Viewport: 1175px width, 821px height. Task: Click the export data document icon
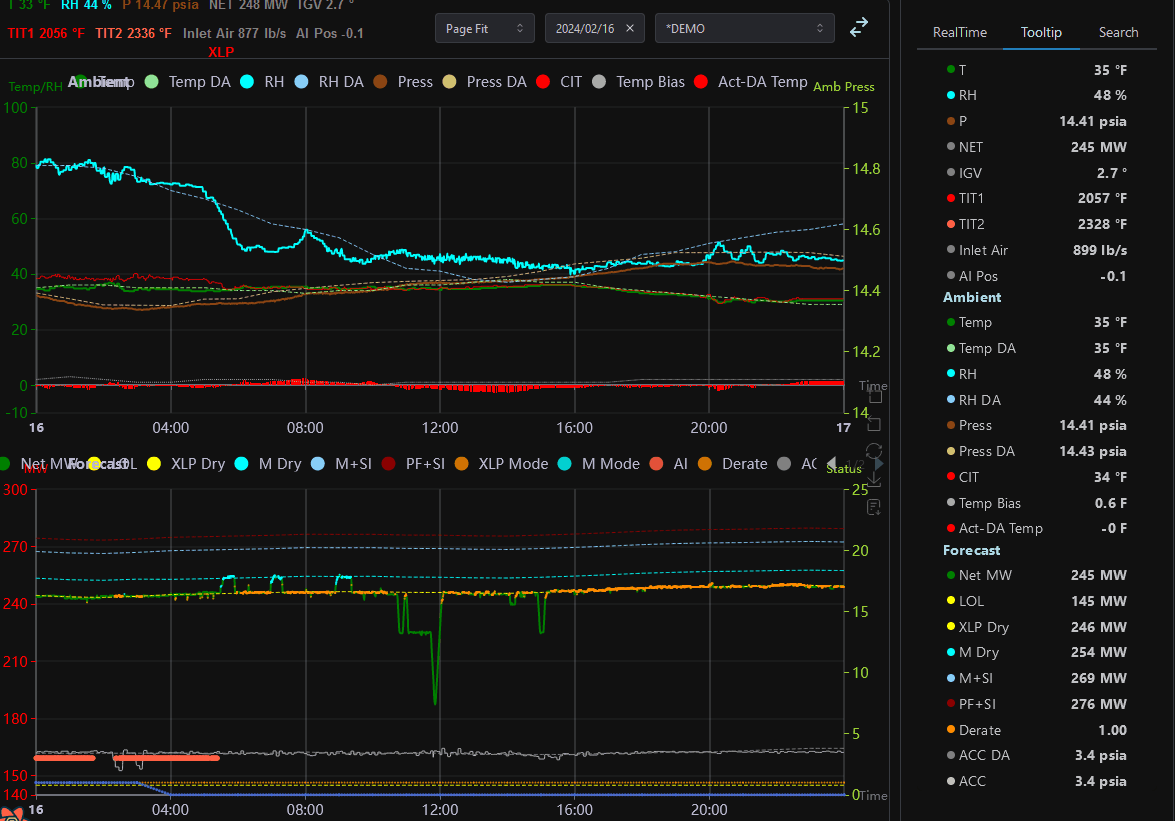(x=874, y=508)
